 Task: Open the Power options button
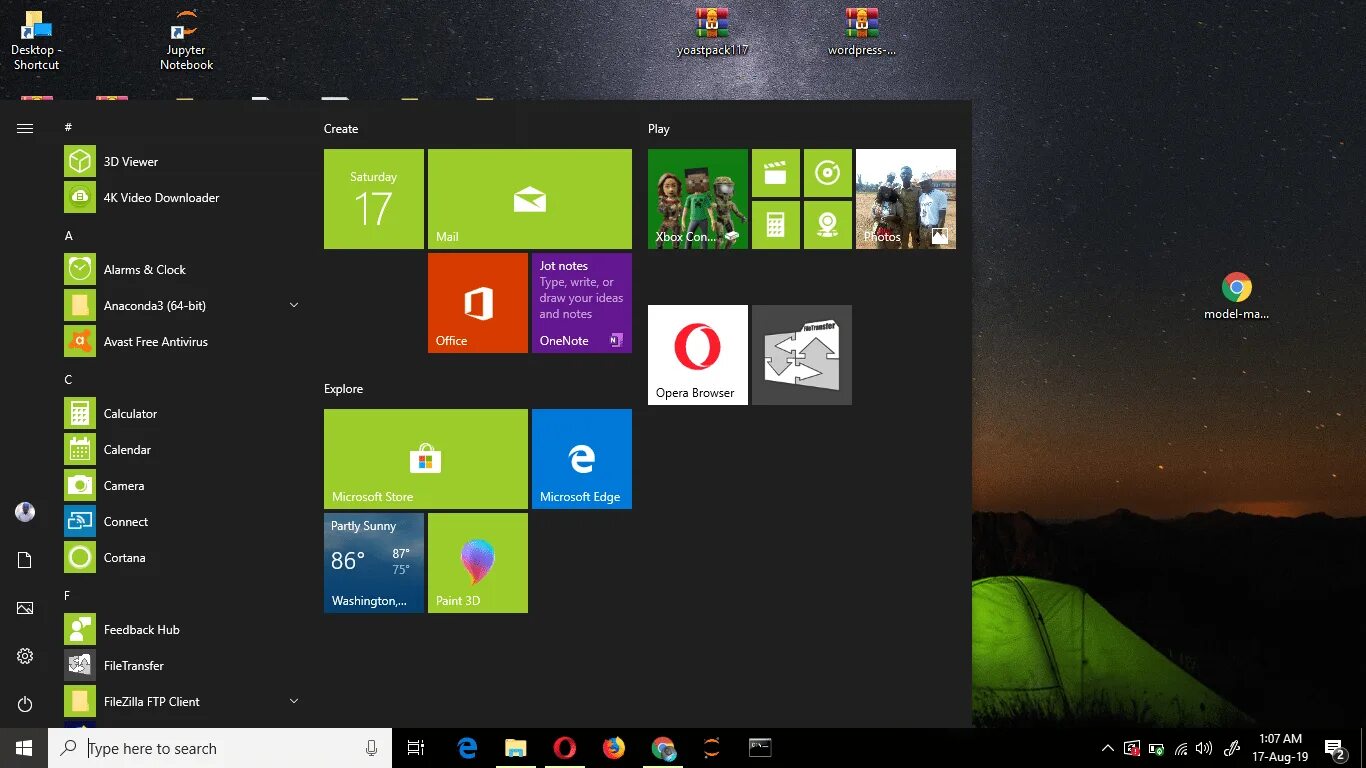click(25, 704)
